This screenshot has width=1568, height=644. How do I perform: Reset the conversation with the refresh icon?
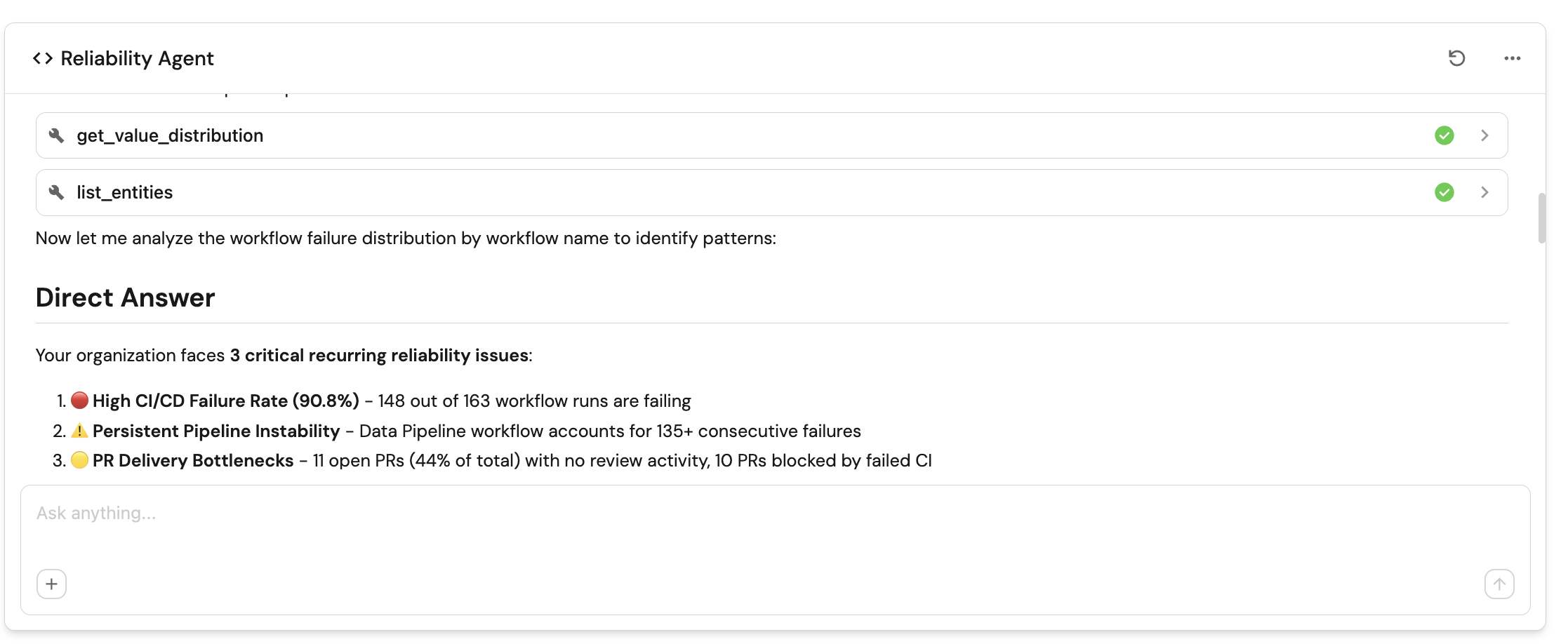click(1456, 58)
